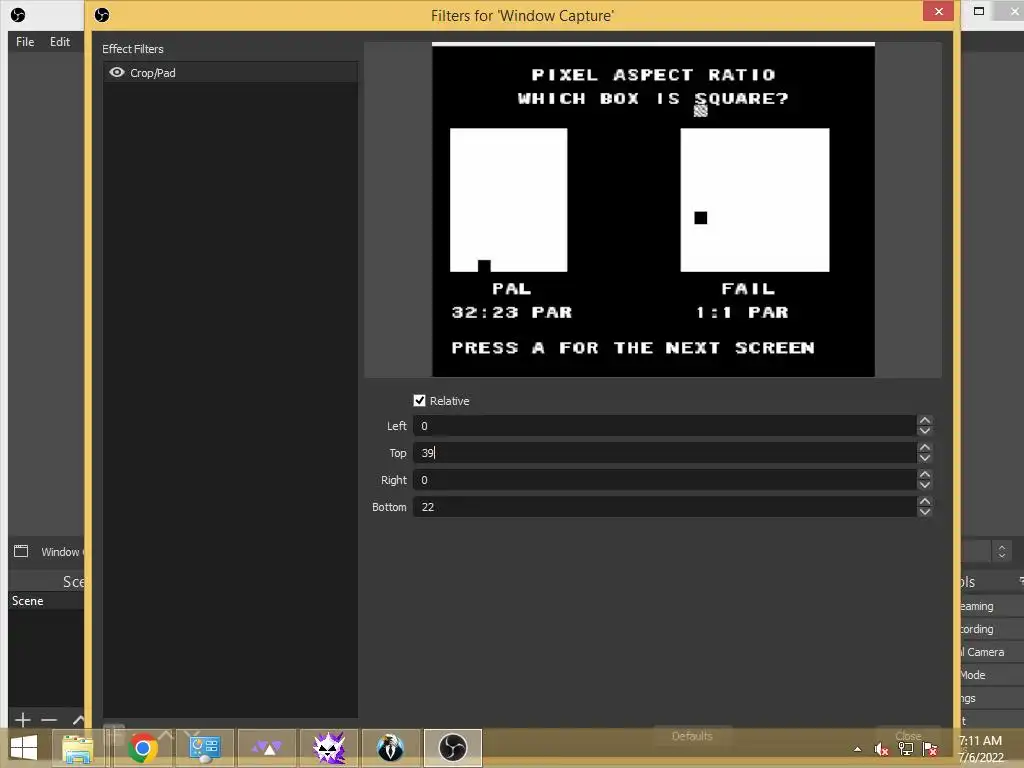Viewport: 1024px width, 768px height.
Task: Add a new scene with plus icon
Action: [x=22, y=720]
